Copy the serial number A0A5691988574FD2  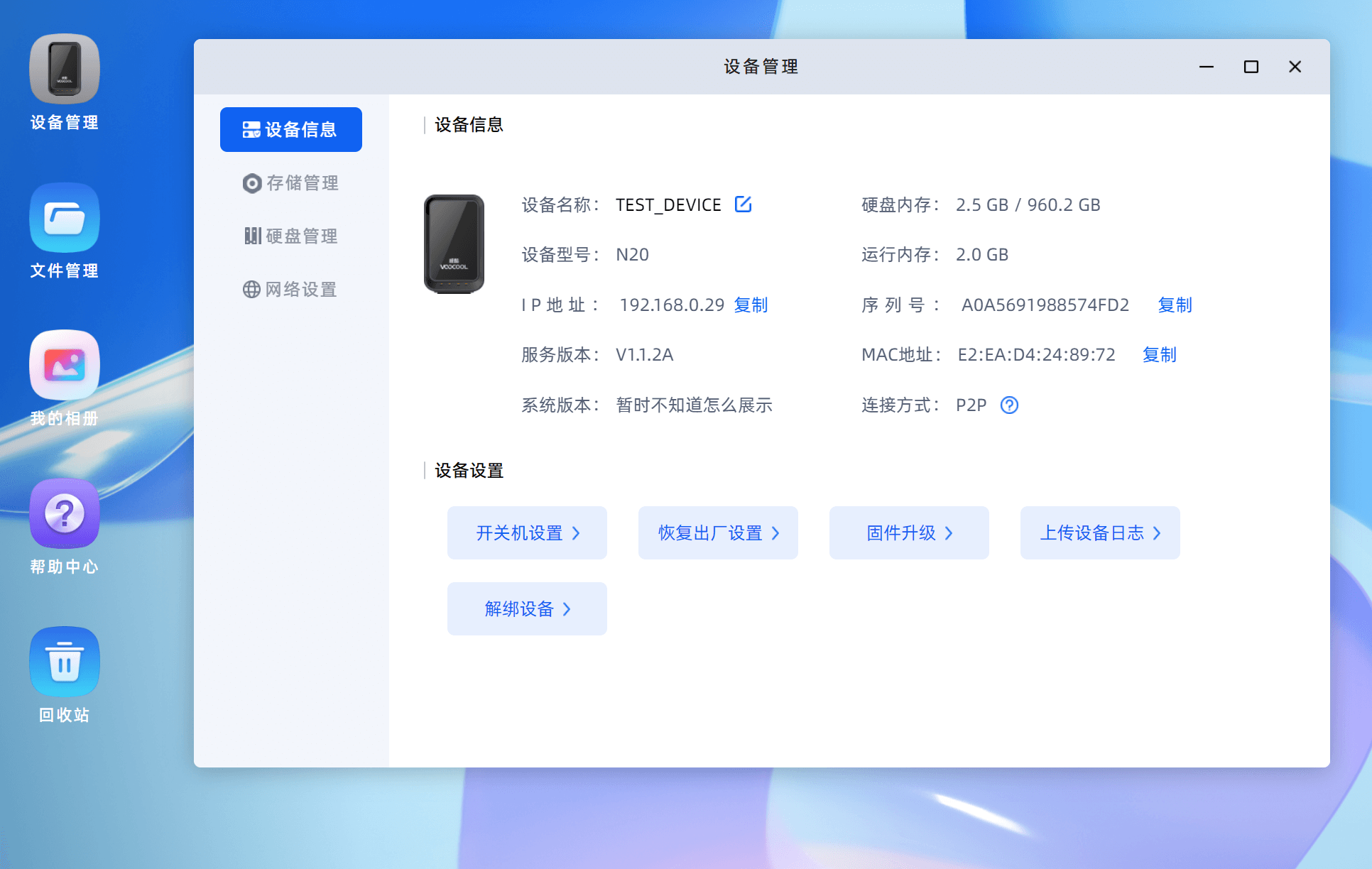coord(1175,305)
